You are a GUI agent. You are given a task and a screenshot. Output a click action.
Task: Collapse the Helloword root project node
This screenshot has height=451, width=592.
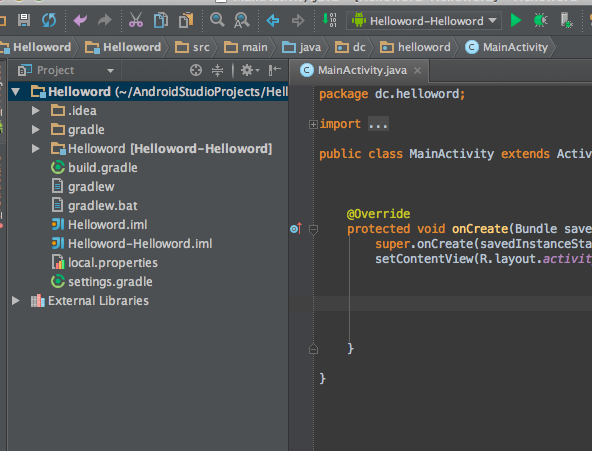(15, 91)
